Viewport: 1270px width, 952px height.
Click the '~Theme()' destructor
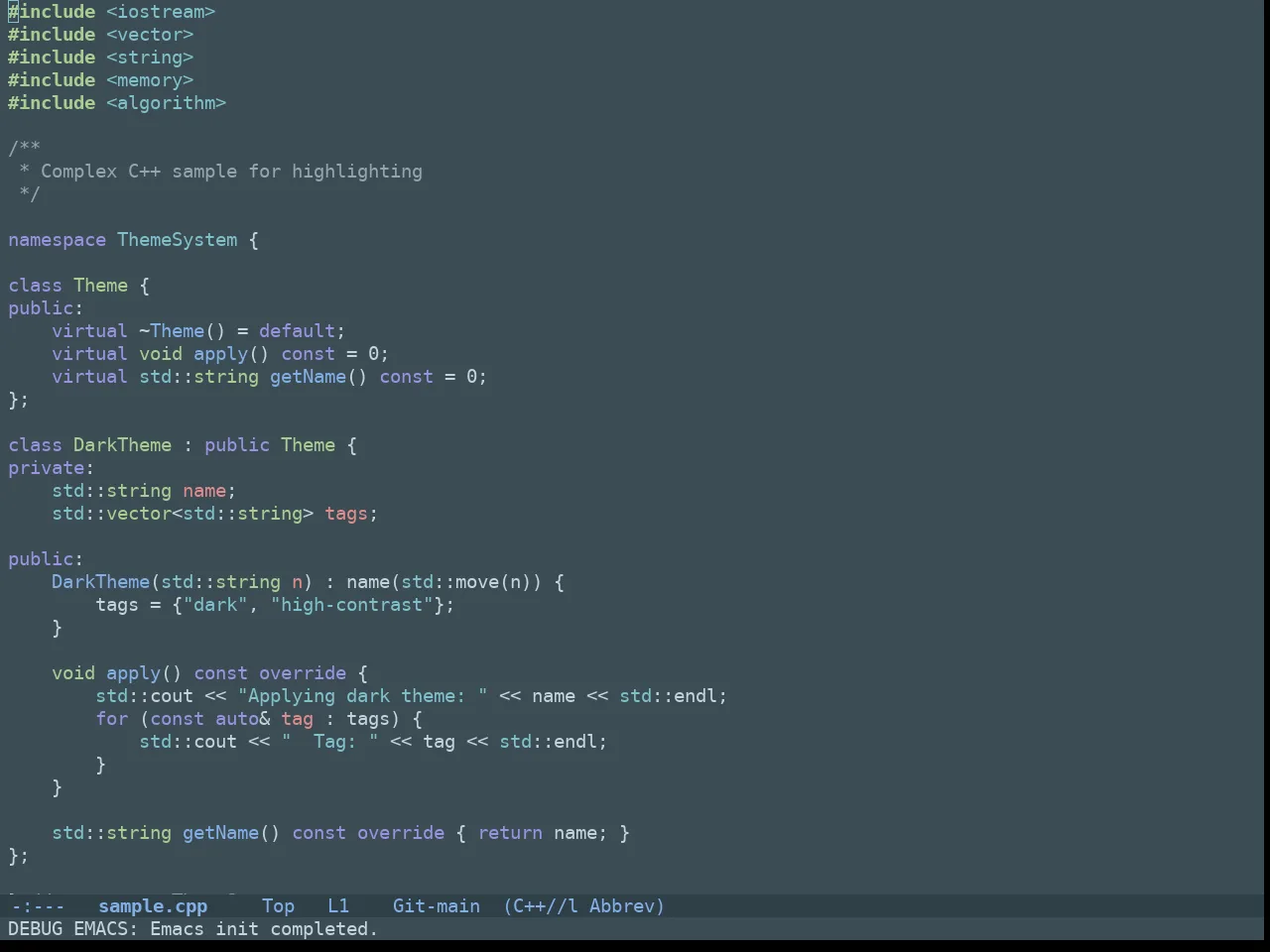click(x=183, y=331)
